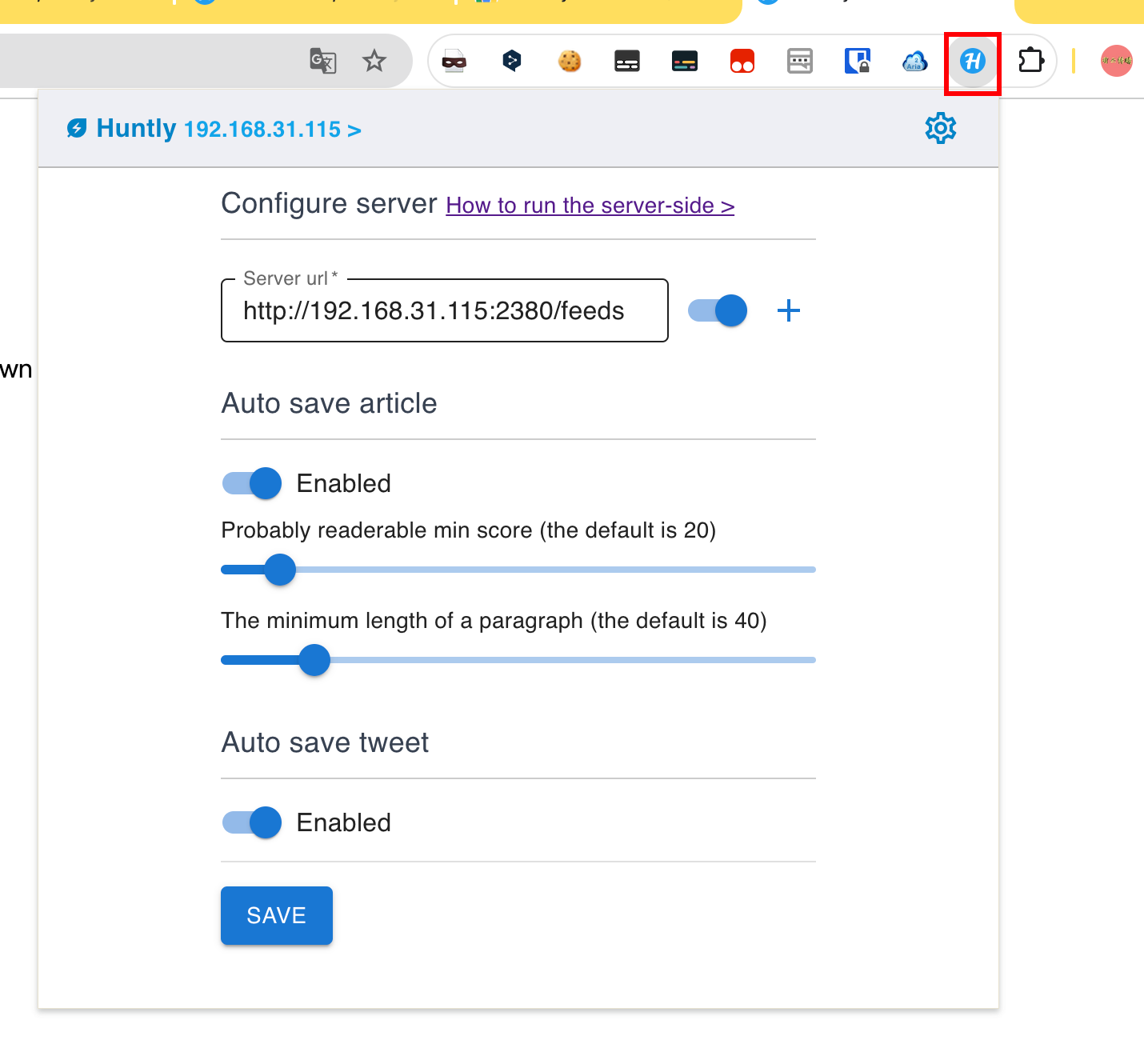1144x1064 pixels.
Task: Click inside the Server url input field
Action: point(445,310)
